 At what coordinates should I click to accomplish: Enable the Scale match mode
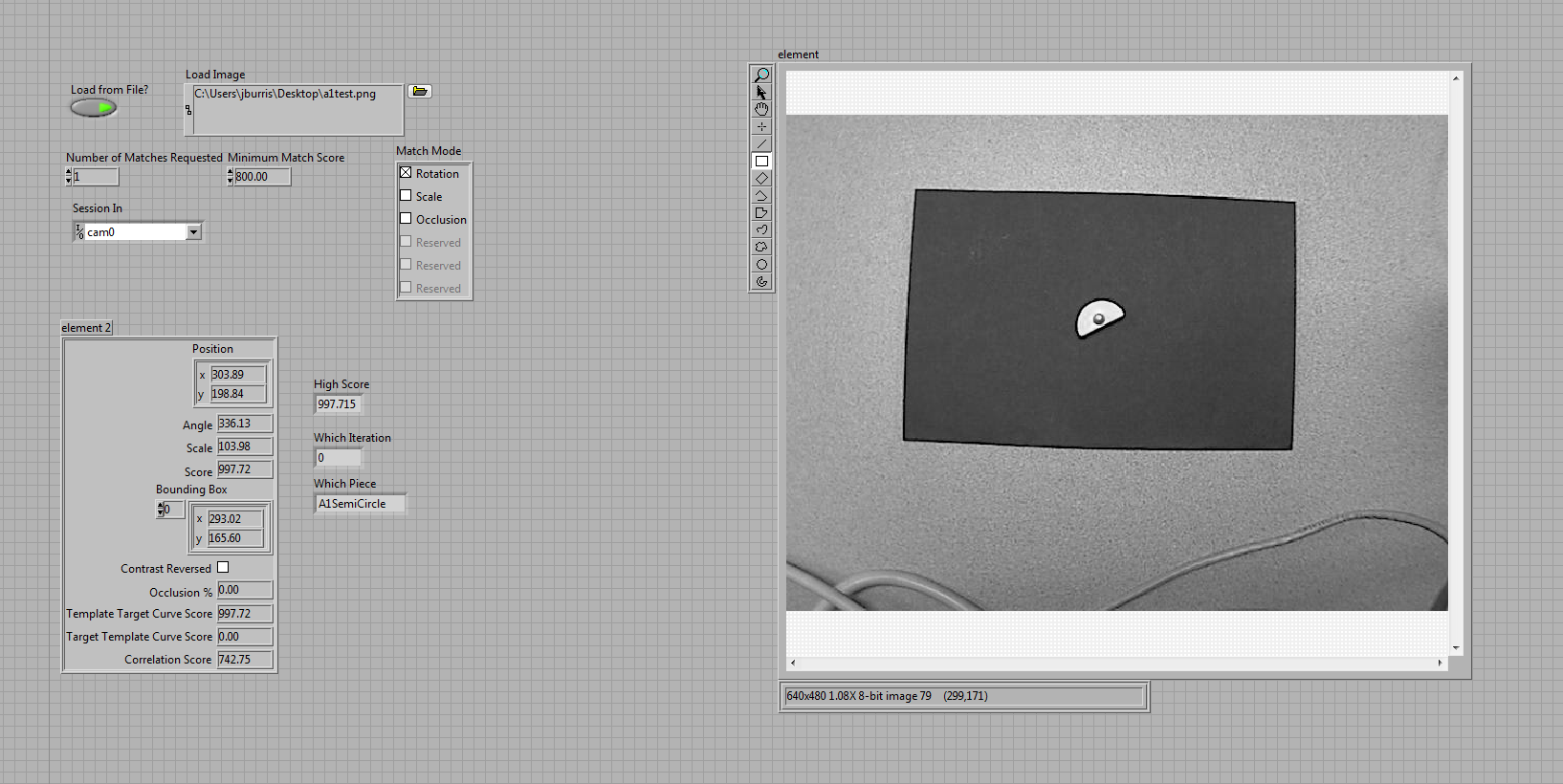click(x=406, y=196)
